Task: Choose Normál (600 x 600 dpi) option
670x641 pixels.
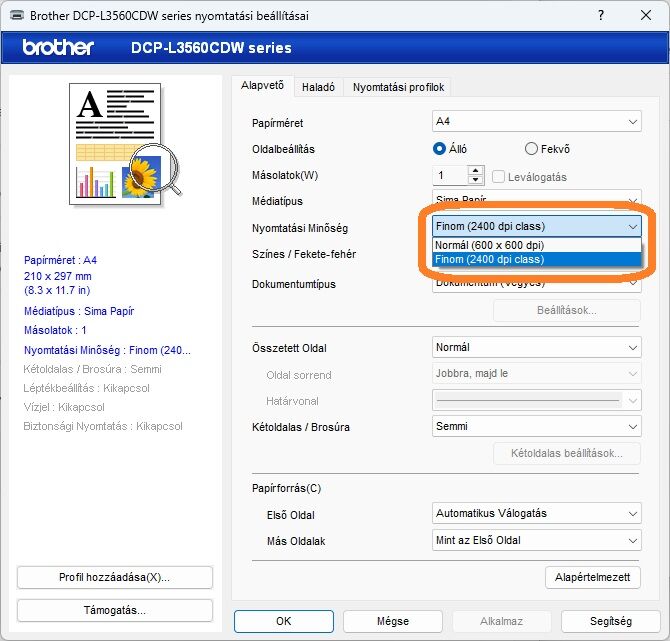Action: pos(536,245)
